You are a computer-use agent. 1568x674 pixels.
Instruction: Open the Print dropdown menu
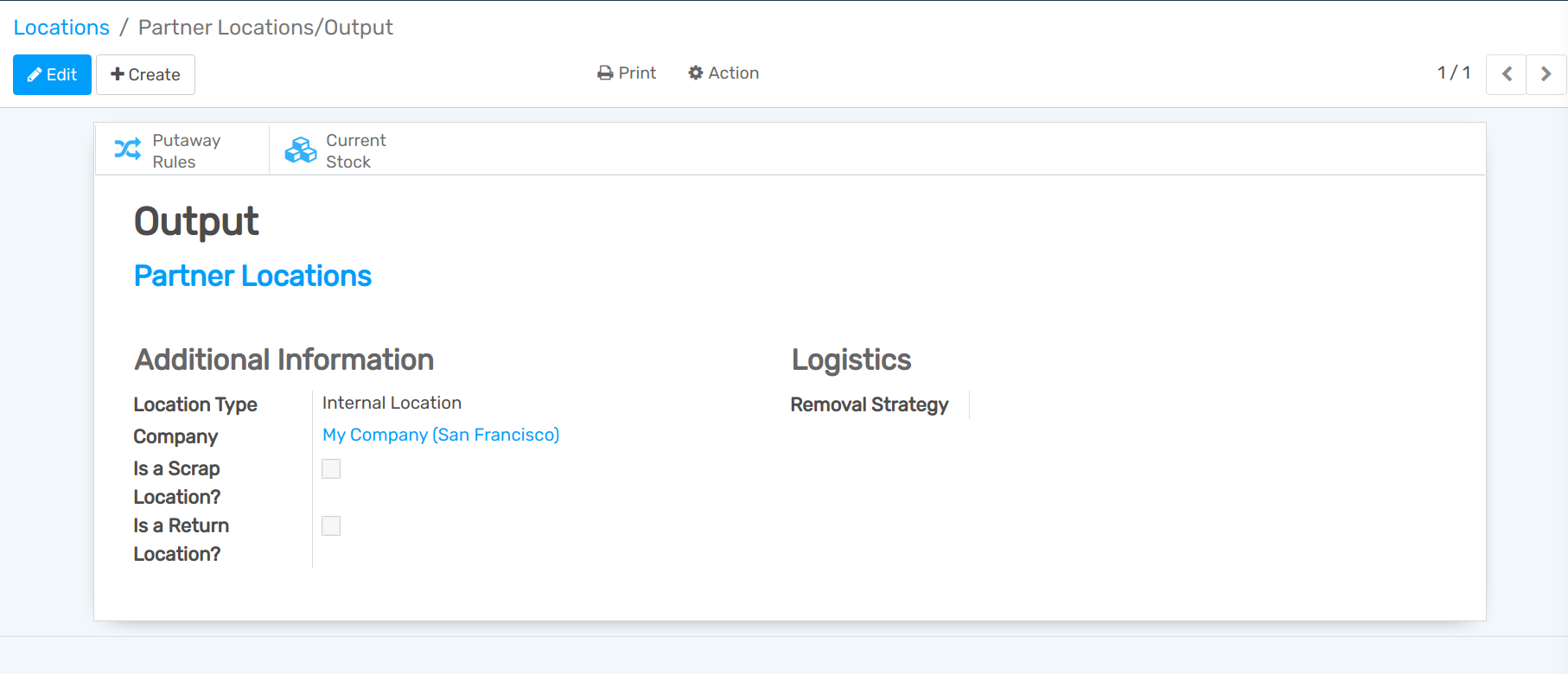click(627, 73)
